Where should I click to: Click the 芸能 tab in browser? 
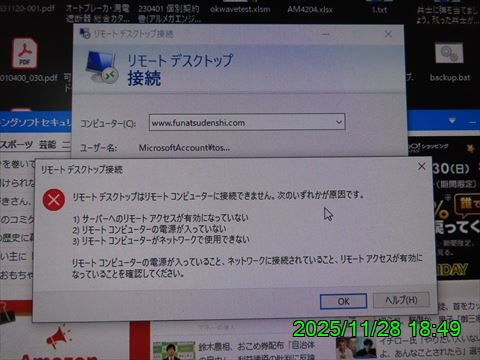[47, 145]
